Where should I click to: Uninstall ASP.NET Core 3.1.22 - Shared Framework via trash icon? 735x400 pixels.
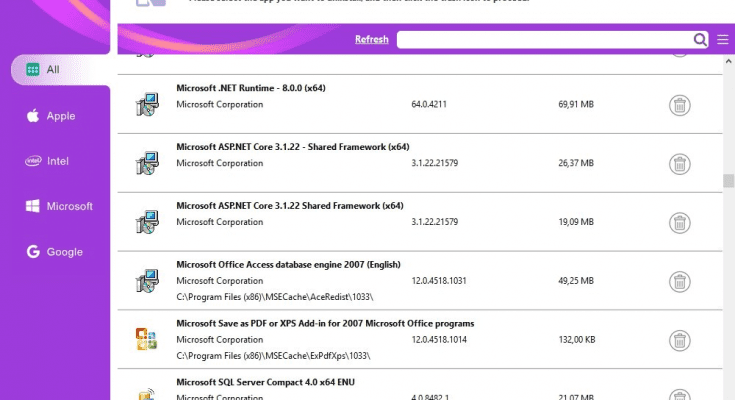tap(679, 164)
